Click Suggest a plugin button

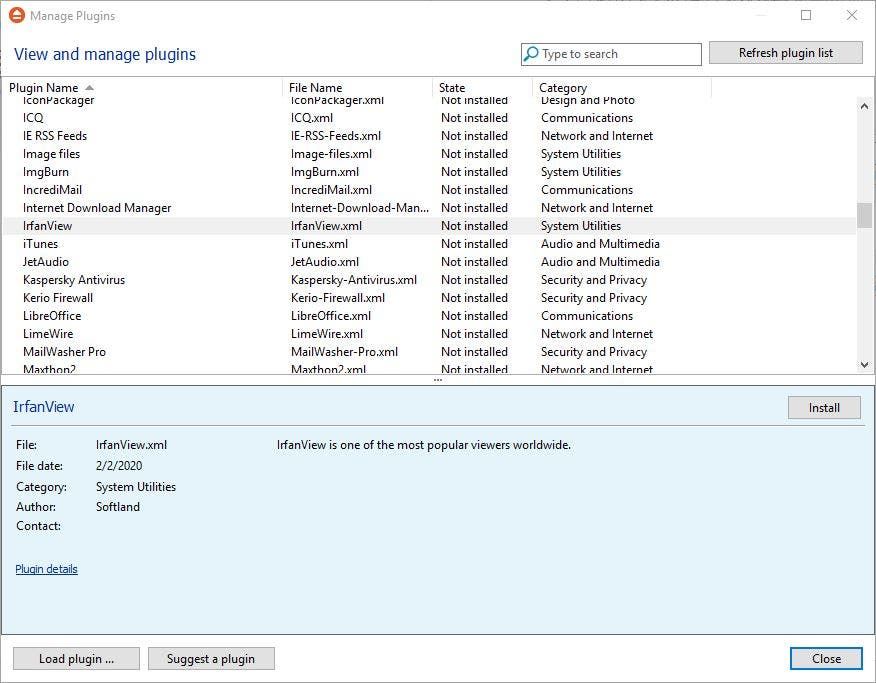211,658
